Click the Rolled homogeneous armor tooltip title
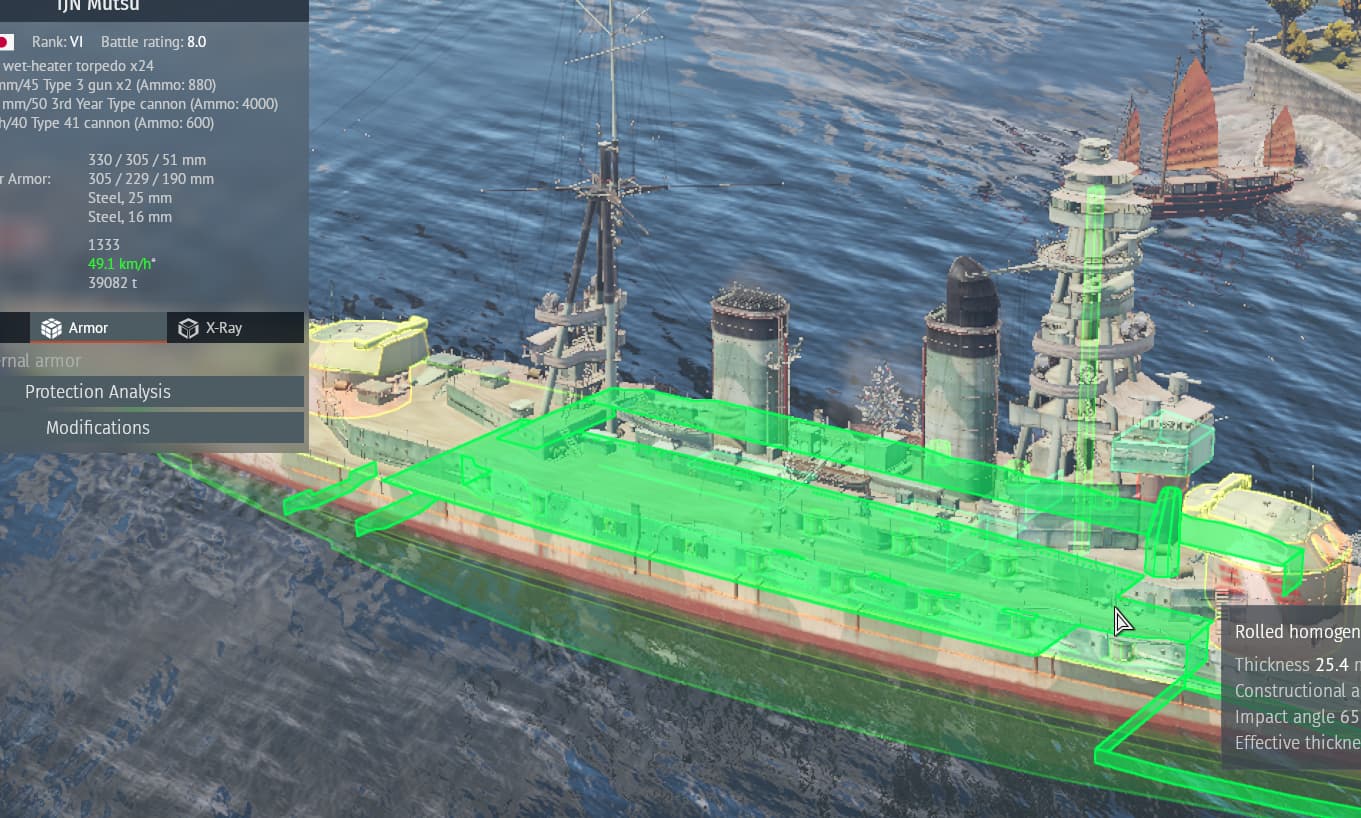 pos(1296,632)
